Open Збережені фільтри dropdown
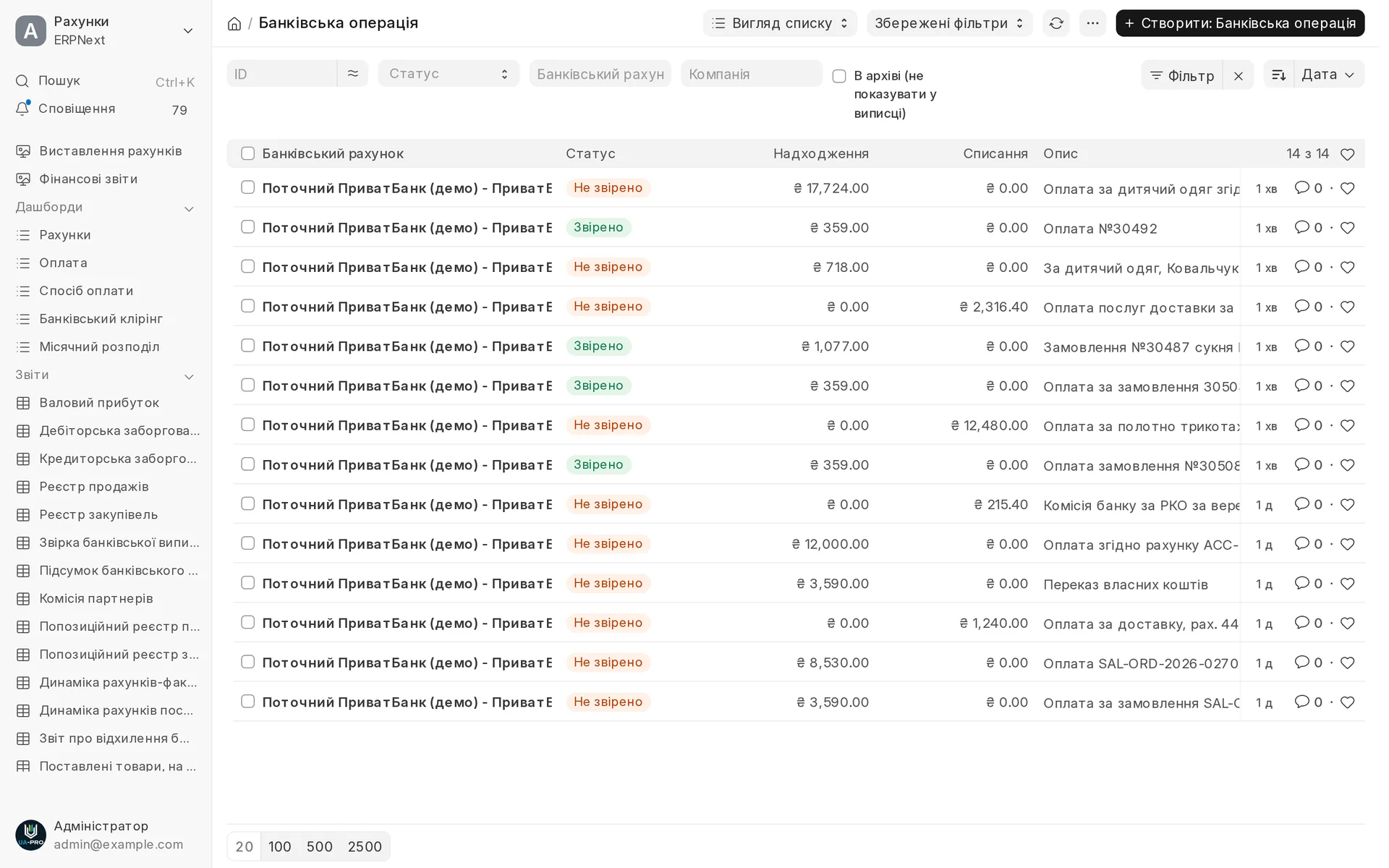The width and height of the screenshot is (1389, 868). (949, 23)
